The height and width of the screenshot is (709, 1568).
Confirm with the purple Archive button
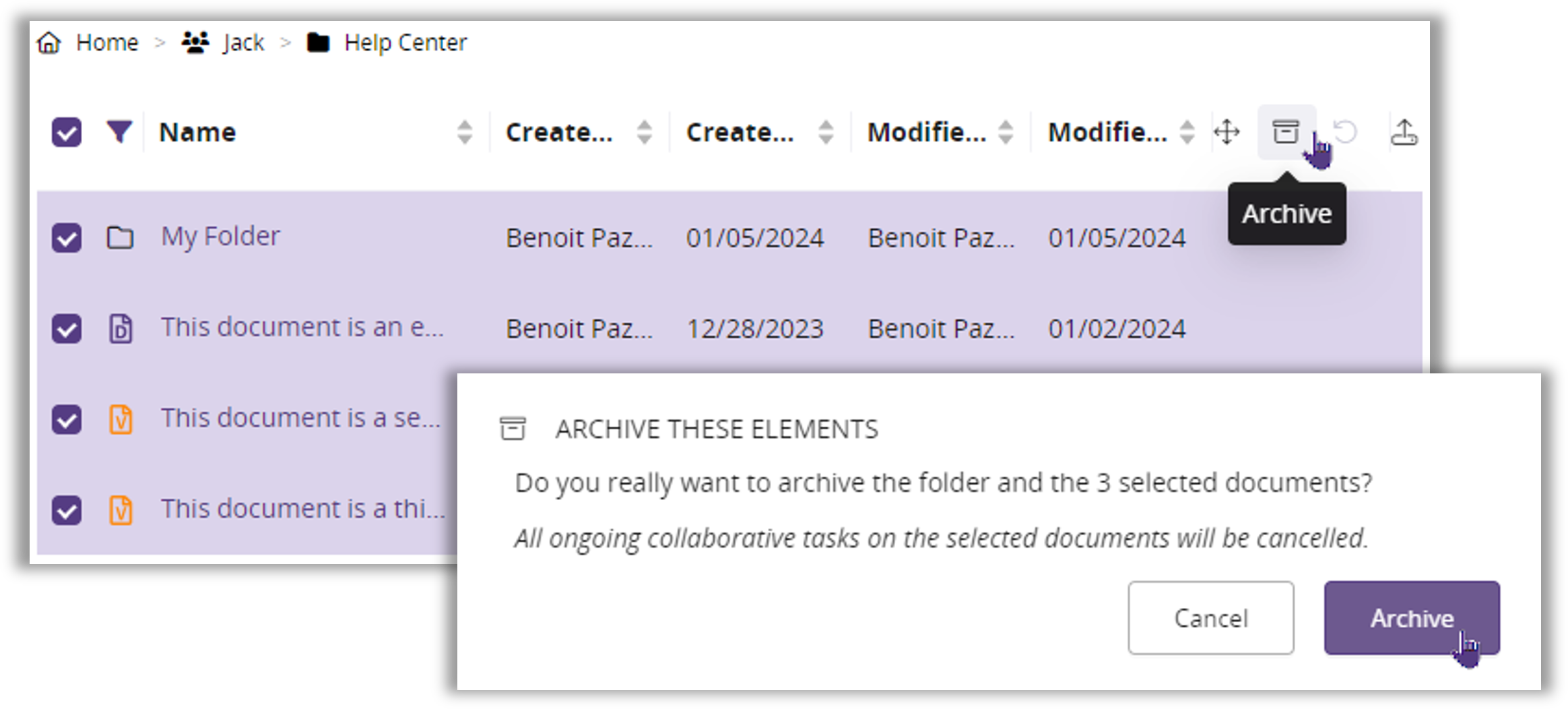1411,617
